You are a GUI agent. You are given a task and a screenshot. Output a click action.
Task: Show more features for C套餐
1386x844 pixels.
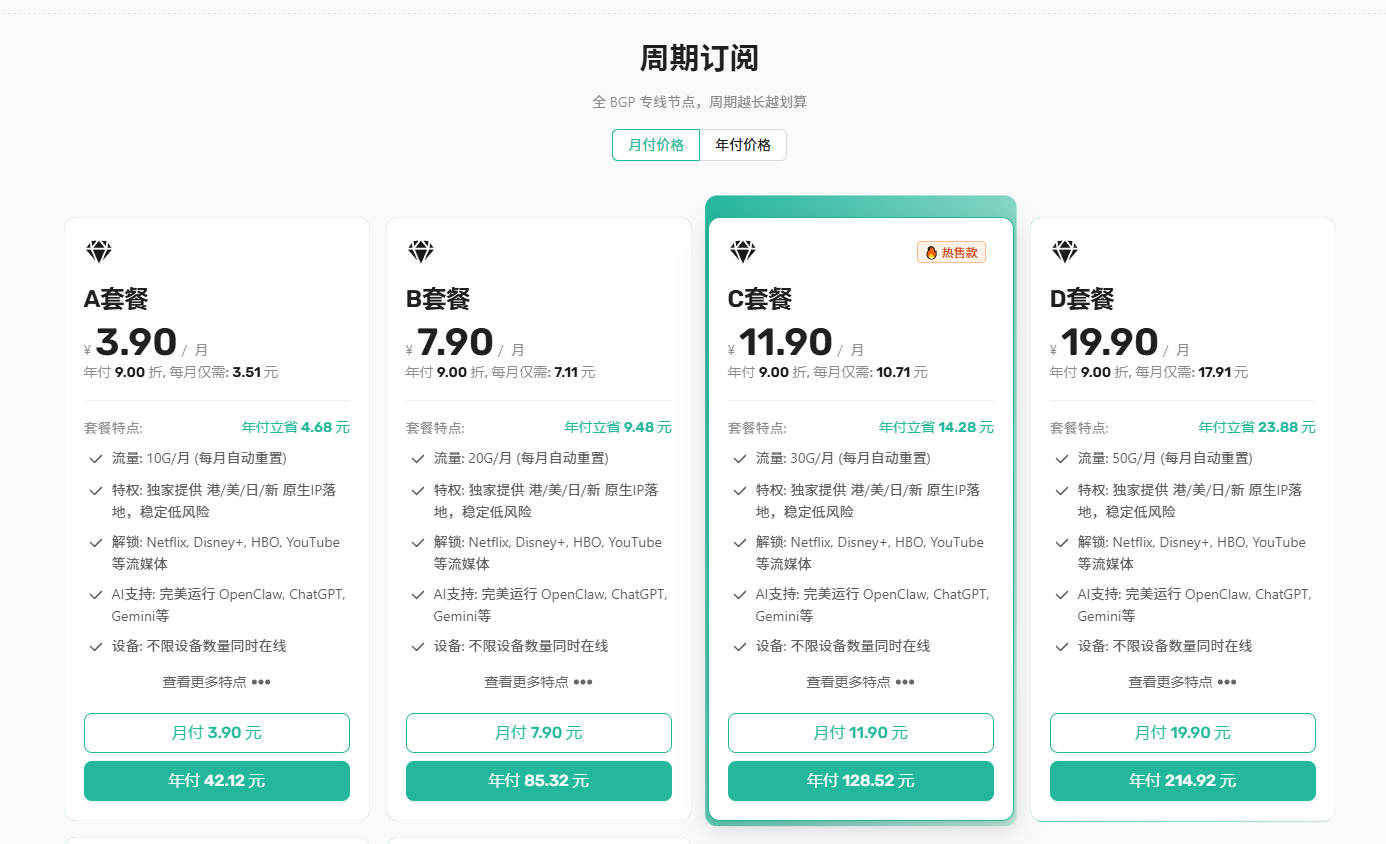tap(861, 682)
